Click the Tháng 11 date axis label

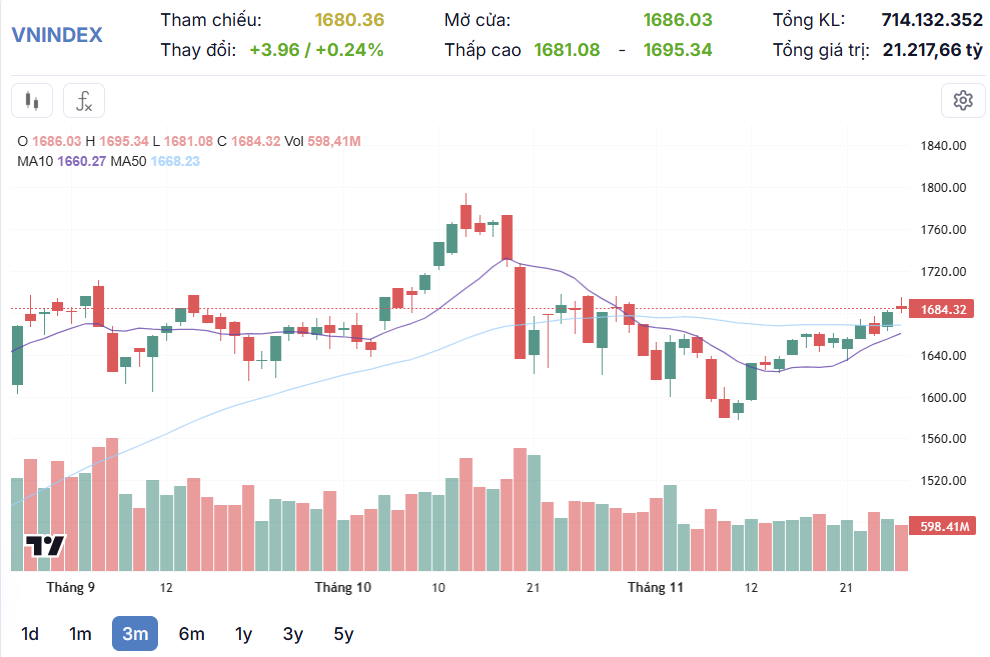point(655,588)
